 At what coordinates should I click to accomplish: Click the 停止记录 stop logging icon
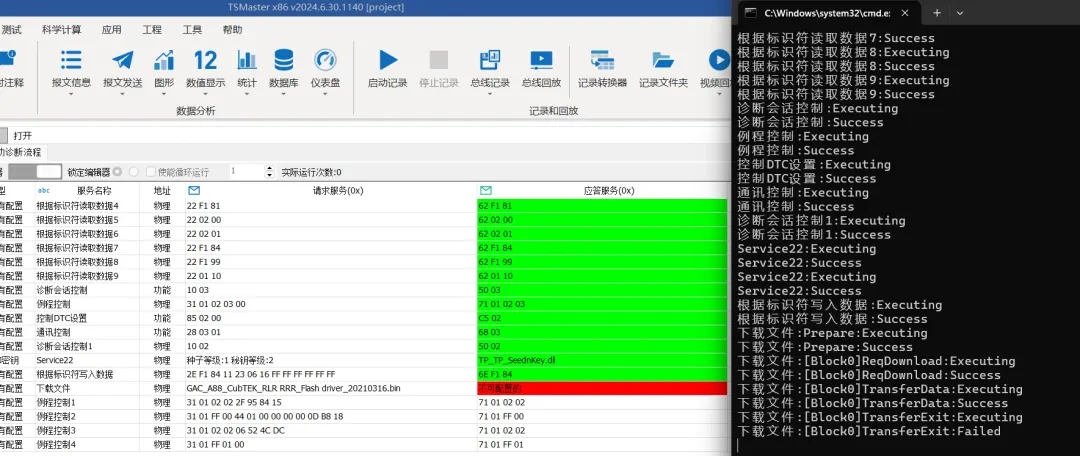click(x=439, y=61)
